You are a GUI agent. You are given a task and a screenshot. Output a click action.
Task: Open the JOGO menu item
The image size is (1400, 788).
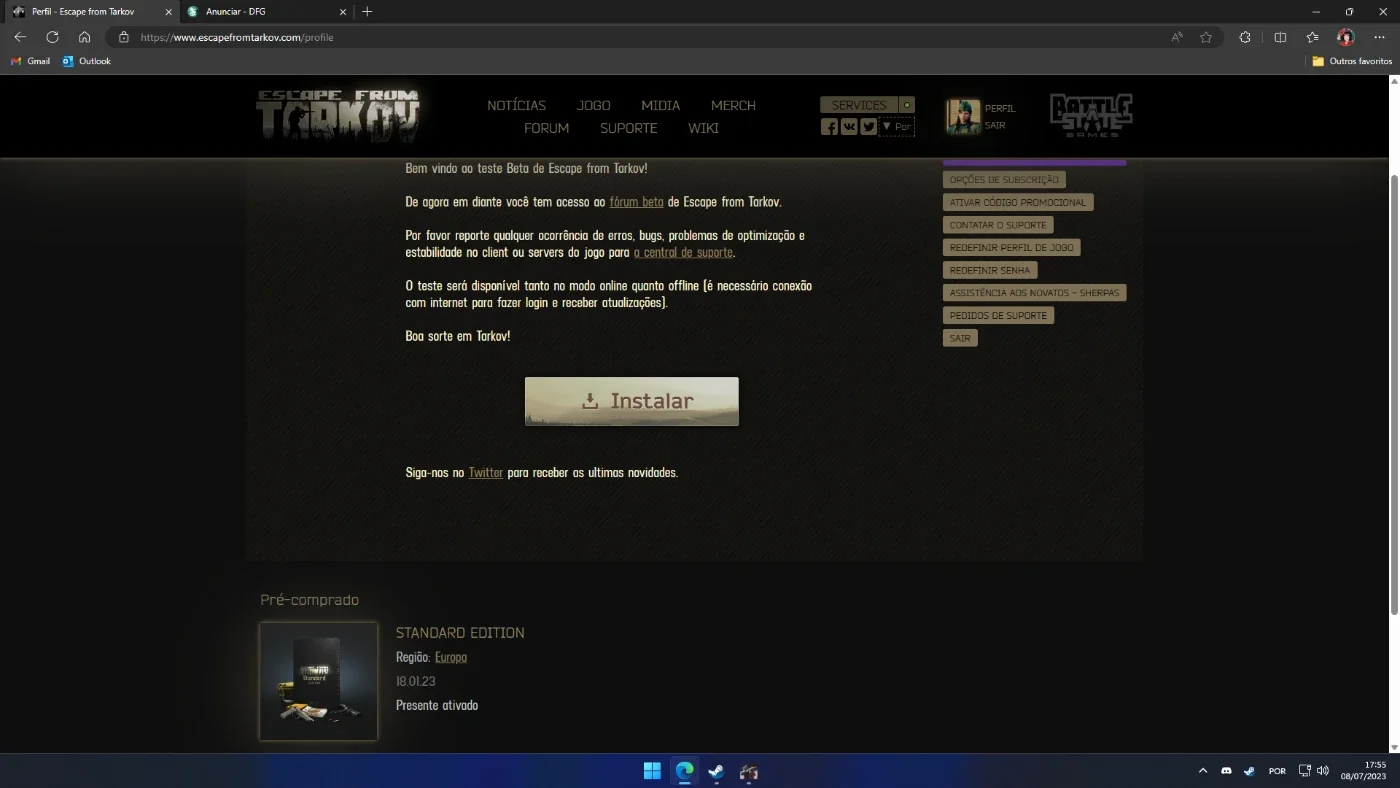click(x=593, y=105)
